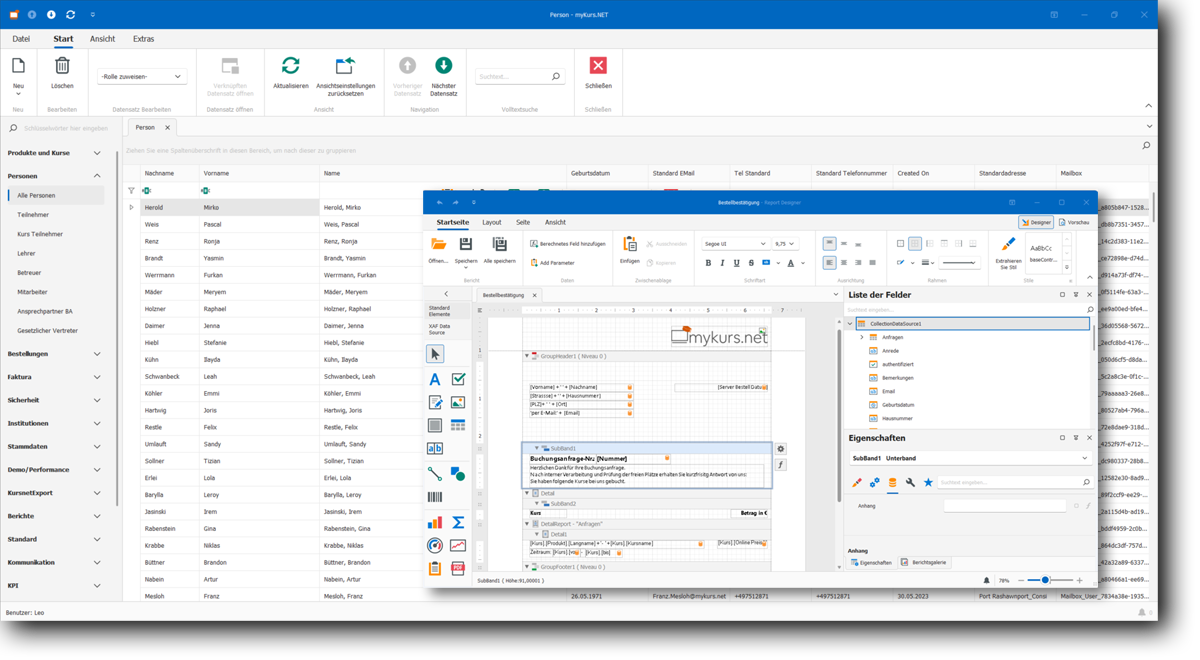Open Berichtsgalerie panel tab
This screenshot has width=1200, height=660.
point(924,562)
